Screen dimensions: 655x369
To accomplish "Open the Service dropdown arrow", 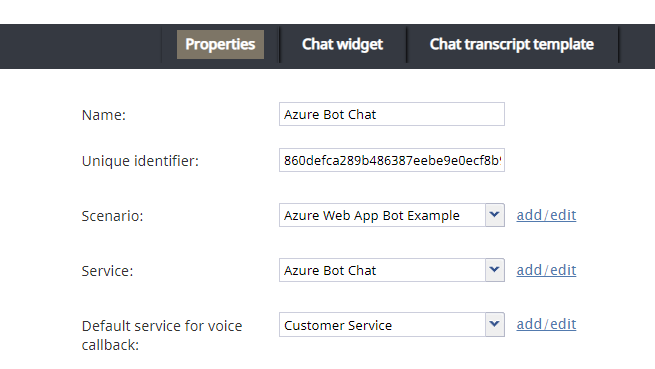I will click(x=495, y=270).
